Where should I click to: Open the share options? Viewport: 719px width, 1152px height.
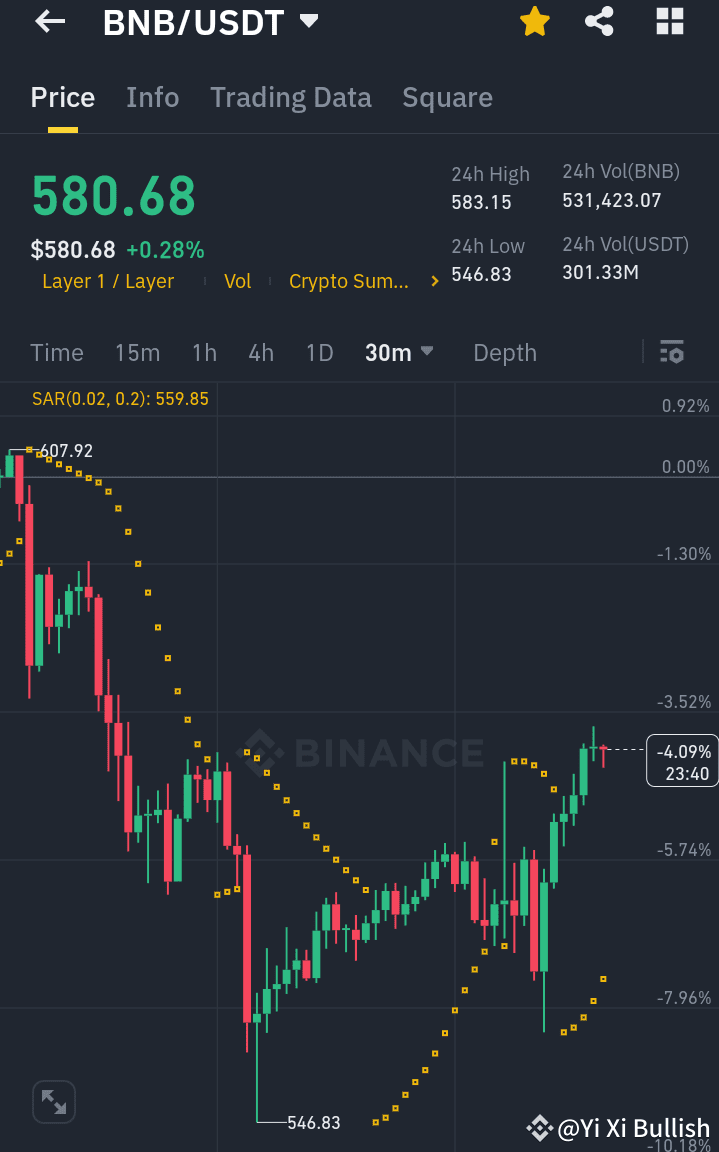pyautogui.click(x=599, y=21)
